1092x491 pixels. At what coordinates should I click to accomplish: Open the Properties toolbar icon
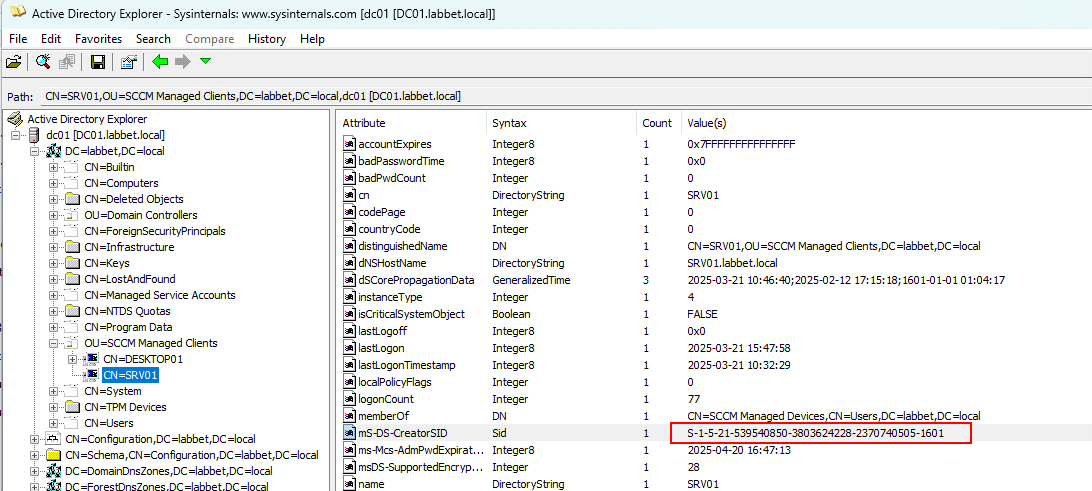point(128,62)
